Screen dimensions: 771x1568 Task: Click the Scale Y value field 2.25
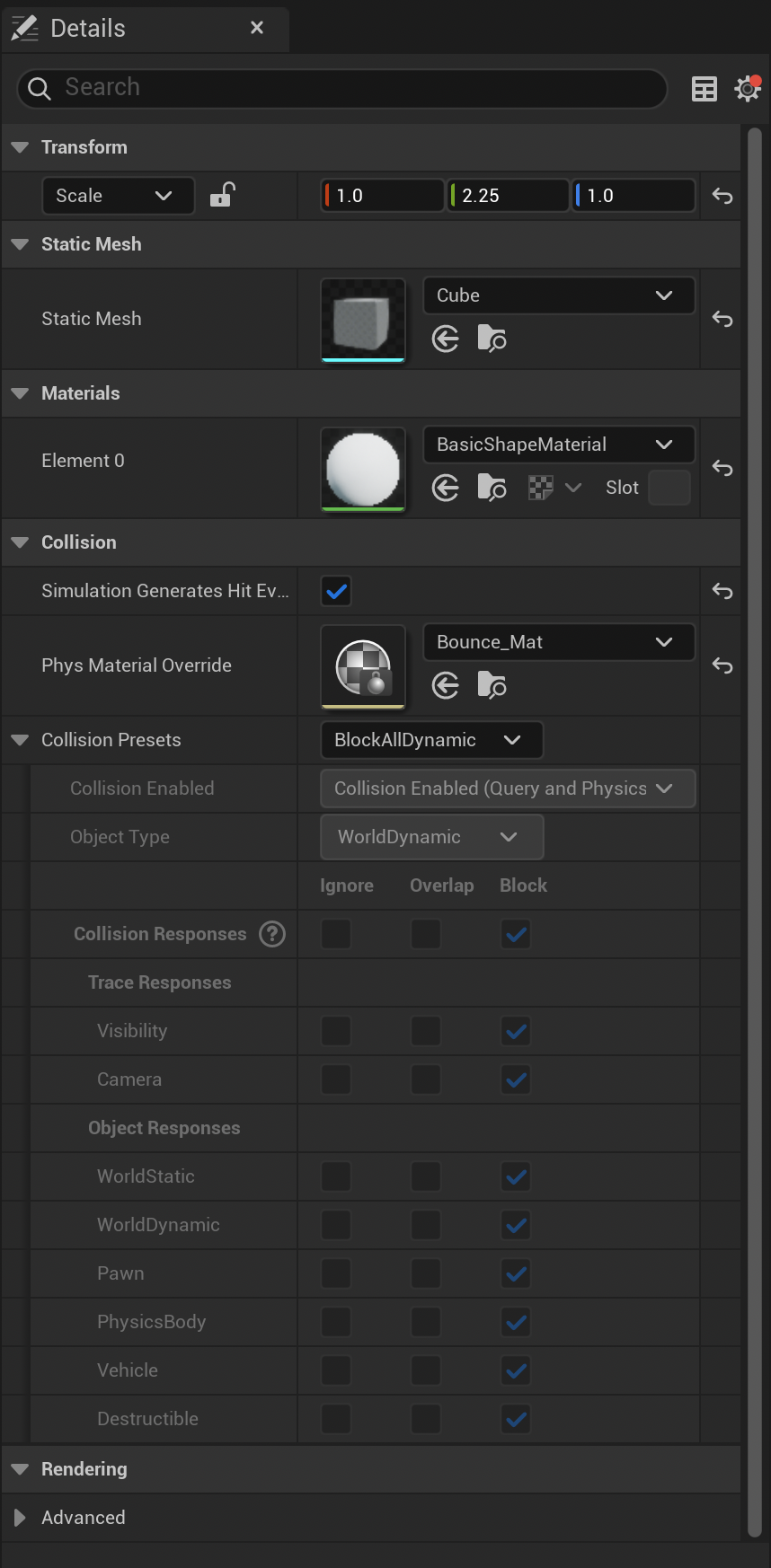click(x=509, y=196)
